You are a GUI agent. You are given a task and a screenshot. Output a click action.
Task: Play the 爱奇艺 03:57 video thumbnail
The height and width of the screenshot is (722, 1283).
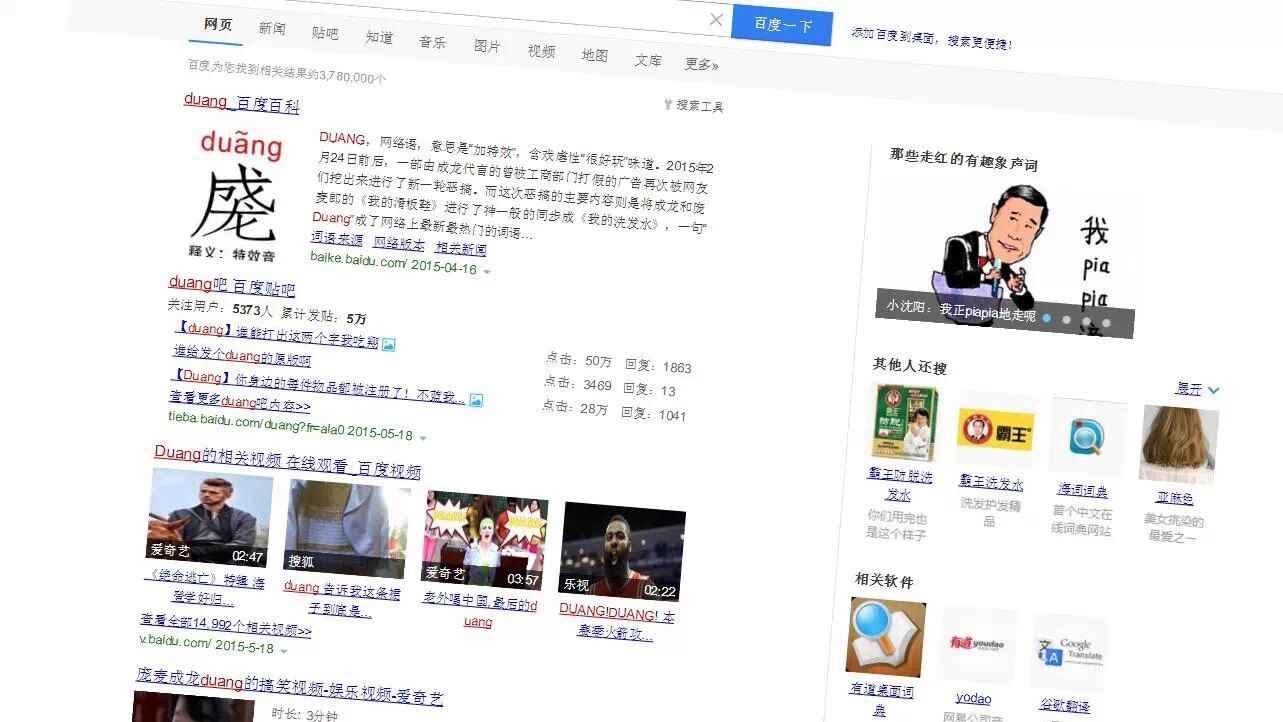485,541
